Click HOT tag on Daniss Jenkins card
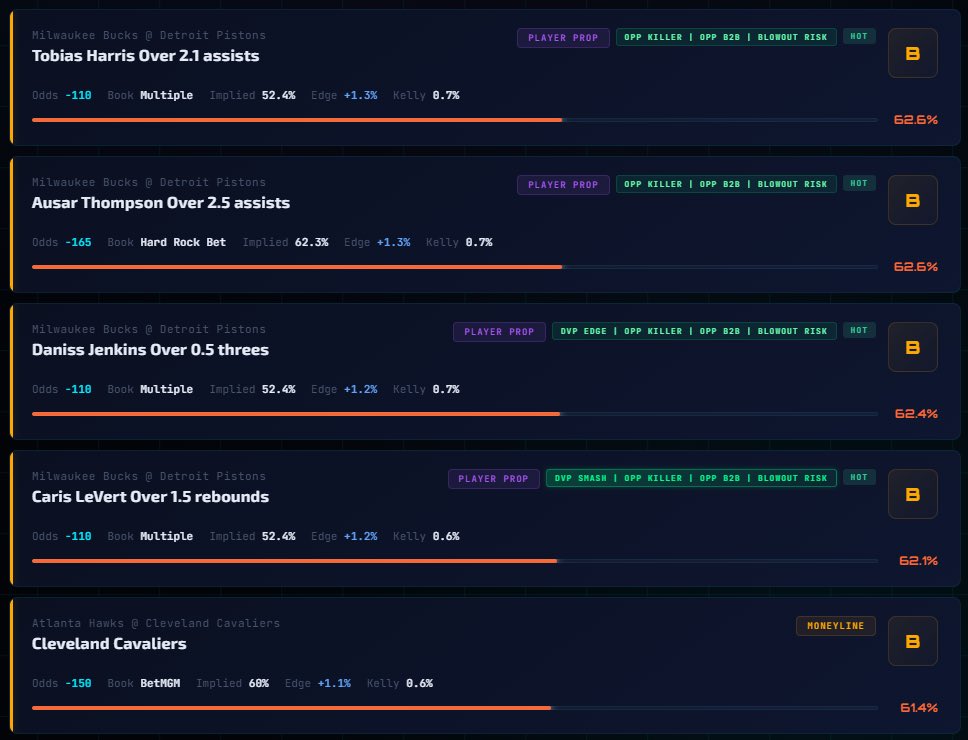 (859, 330)
